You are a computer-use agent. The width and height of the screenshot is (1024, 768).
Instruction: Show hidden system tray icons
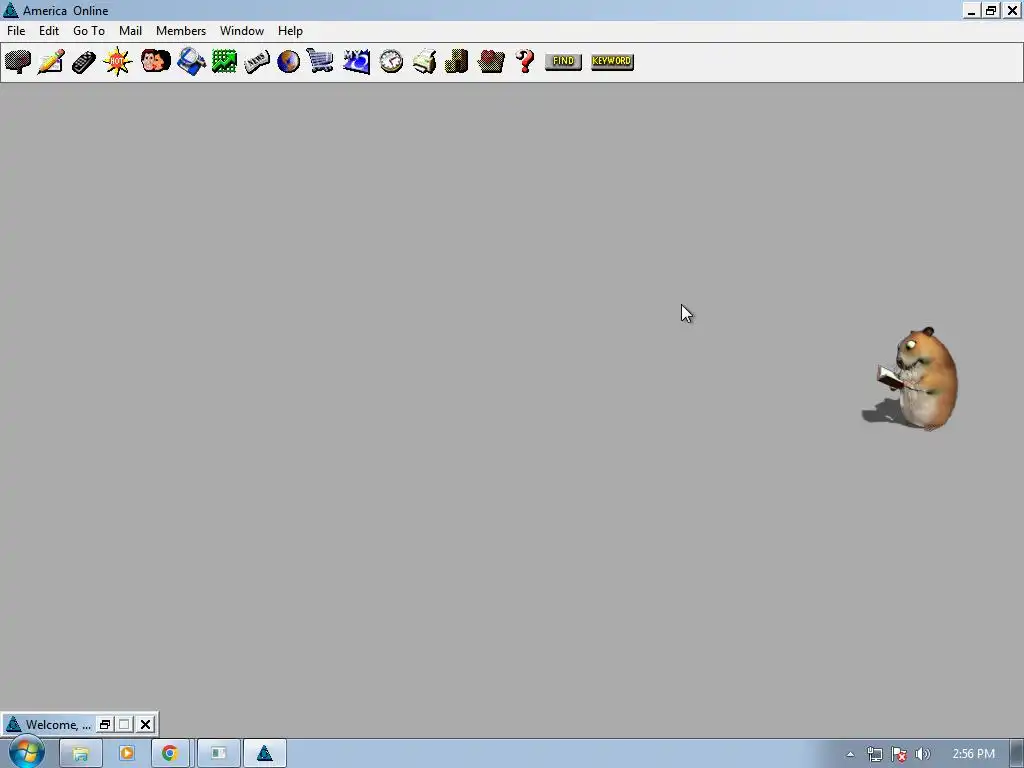(850, 754)
